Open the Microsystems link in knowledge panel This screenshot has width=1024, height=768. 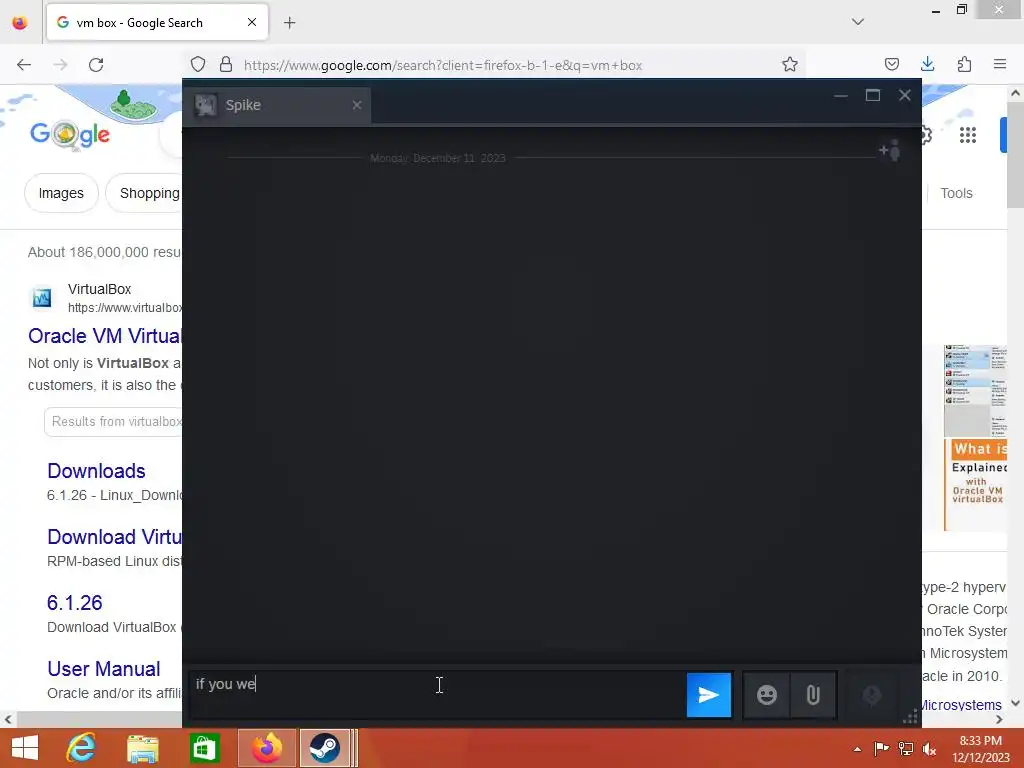(960, 705)
